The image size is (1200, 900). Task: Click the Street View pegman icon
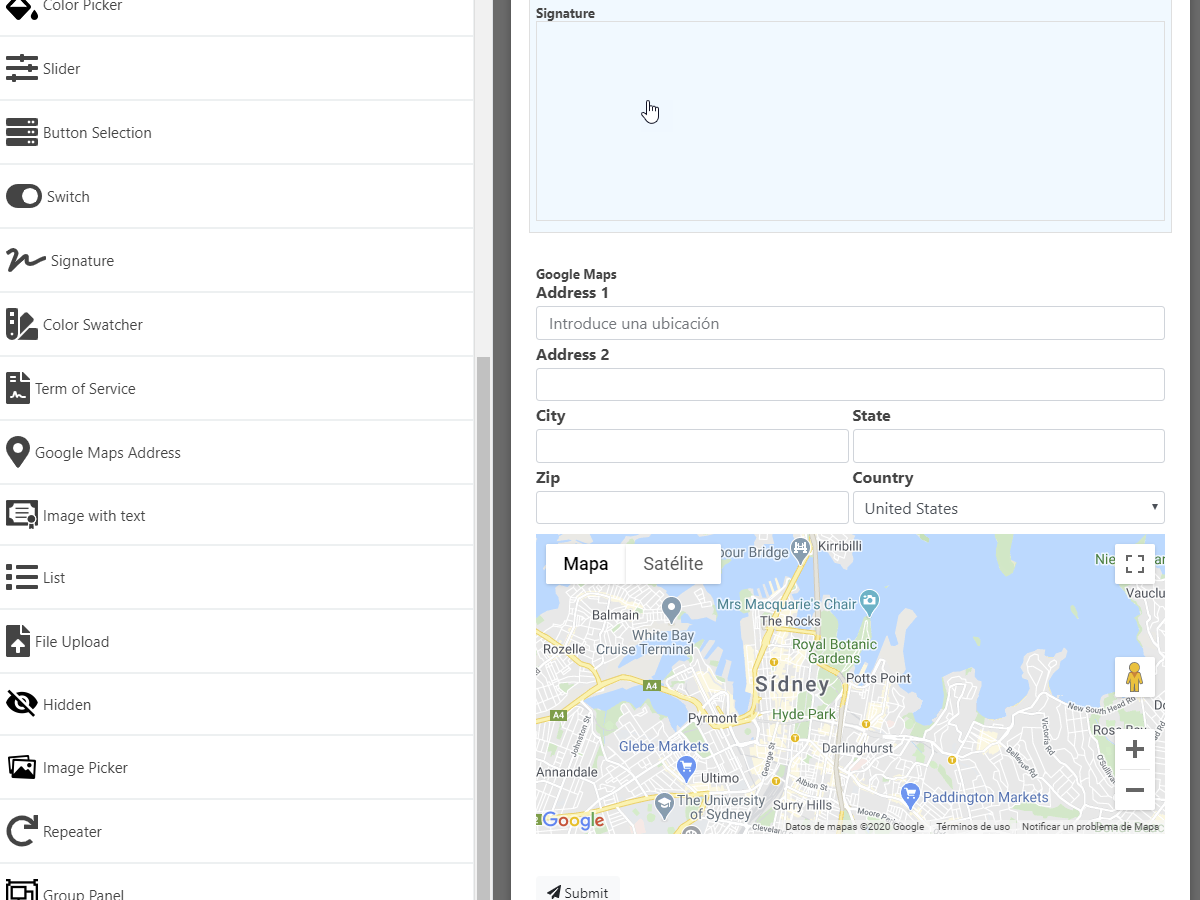1135,677
